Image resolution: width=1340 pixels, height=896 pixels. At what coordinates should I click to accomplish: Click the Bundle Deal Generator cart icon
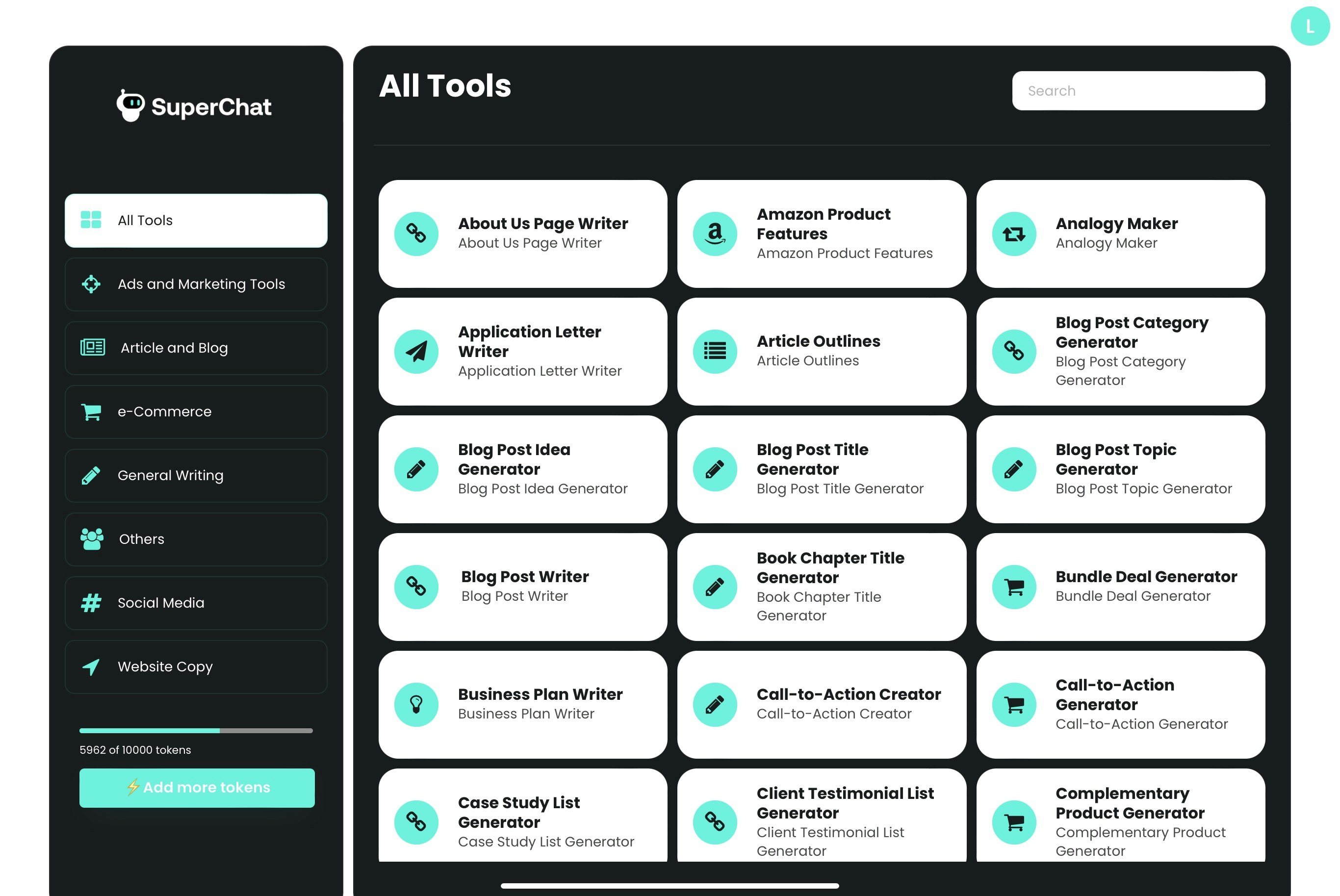click(x=1014, y=587)
